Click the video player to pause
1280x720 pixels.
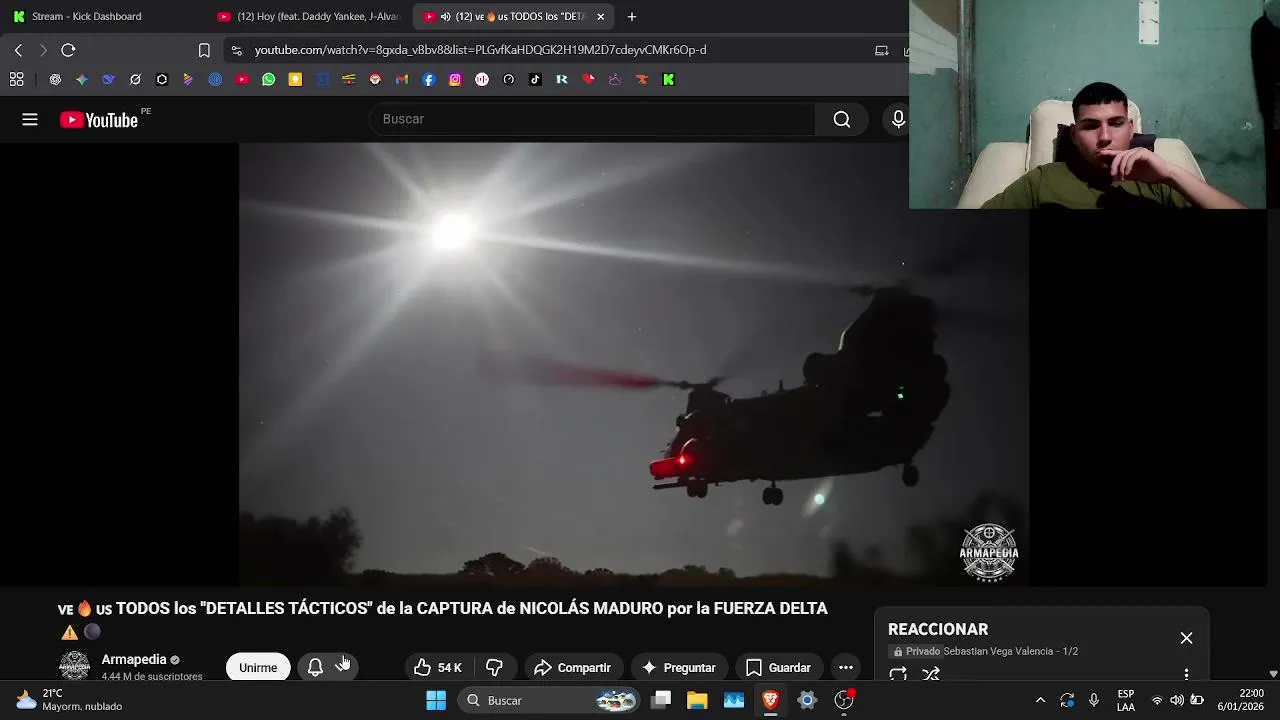(x=634, y=364)
